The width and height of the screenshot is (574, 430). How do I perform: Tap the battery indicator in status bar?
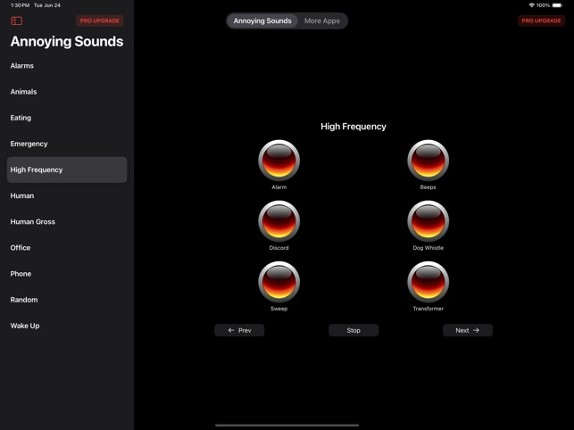pos(557,5)
